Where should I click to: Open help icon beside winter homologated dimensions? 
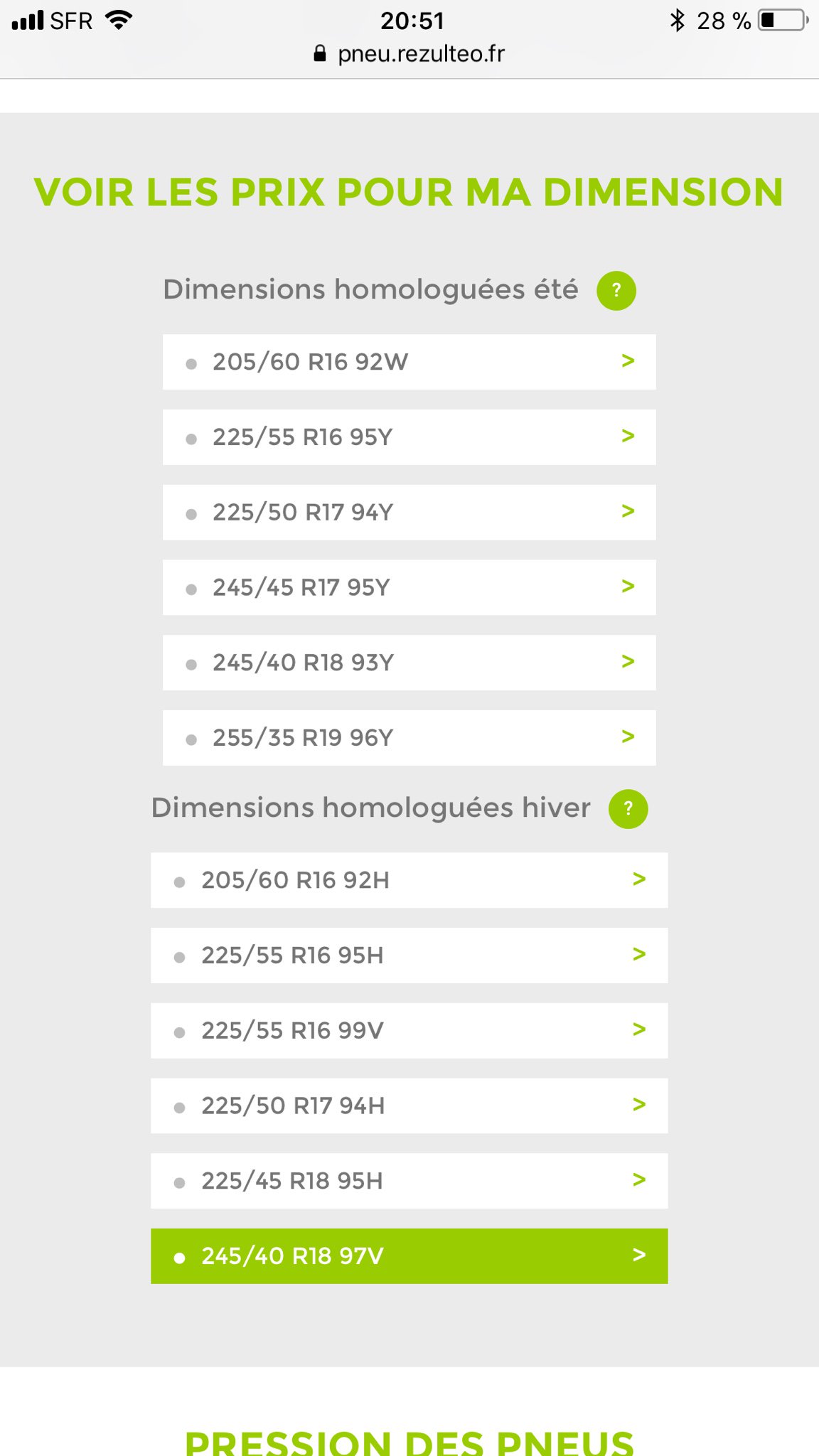click(628, 809)
